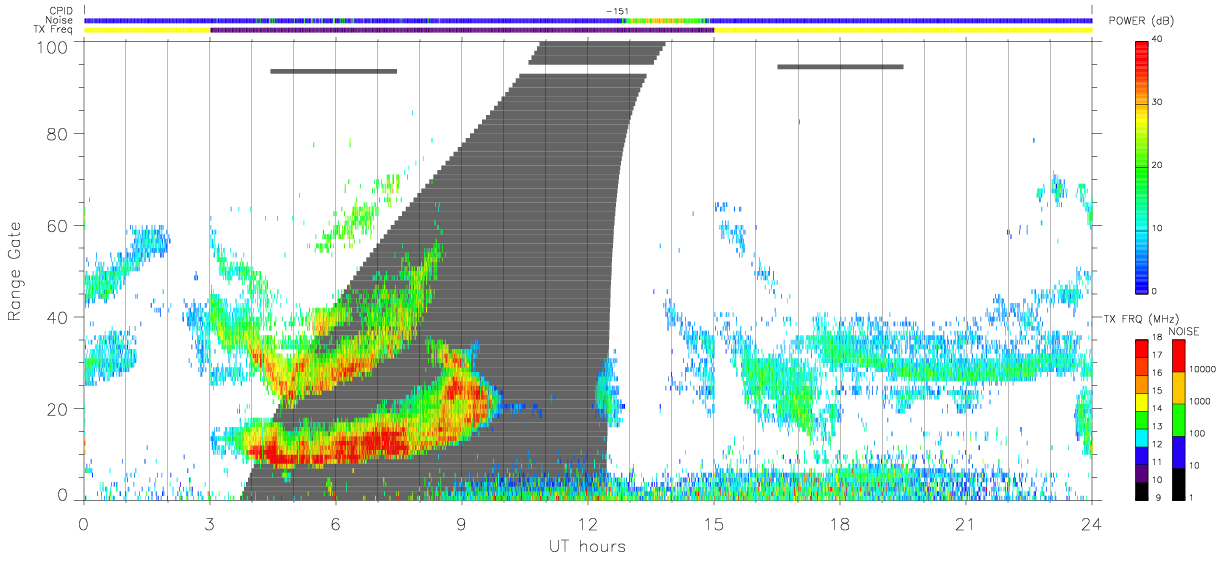Viewport: 1228px width, 567px height.
Task: Click the 'UT hours' x-axis title
Action: click(587, 547)
